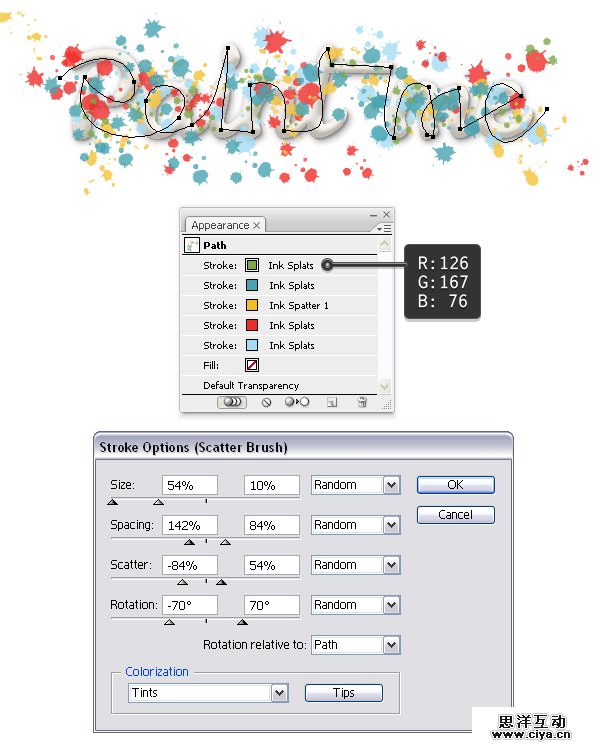This screenshot has width=600, height=750.
Task: Select the Fill none swatch
Action: point(252,366)
